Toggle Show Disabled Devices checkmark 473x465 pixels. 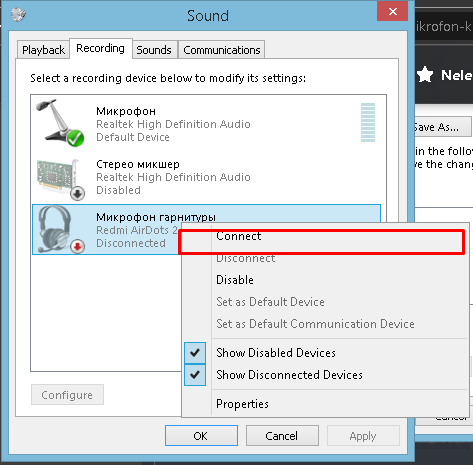195,353
